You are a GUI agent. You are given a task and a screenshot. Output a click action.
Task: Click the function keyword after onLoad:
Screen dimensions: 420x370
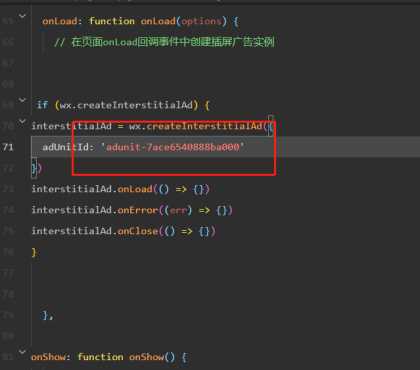tap(112, 21)
